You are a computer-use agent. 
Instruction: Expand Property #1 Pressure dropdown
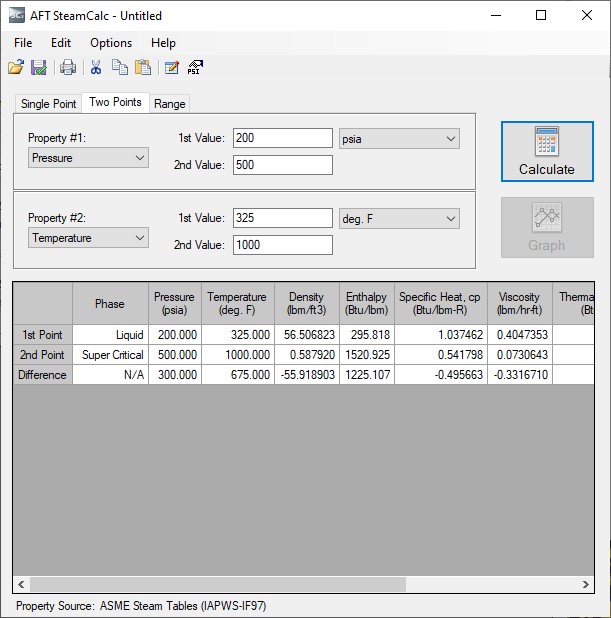click(88, 158)
